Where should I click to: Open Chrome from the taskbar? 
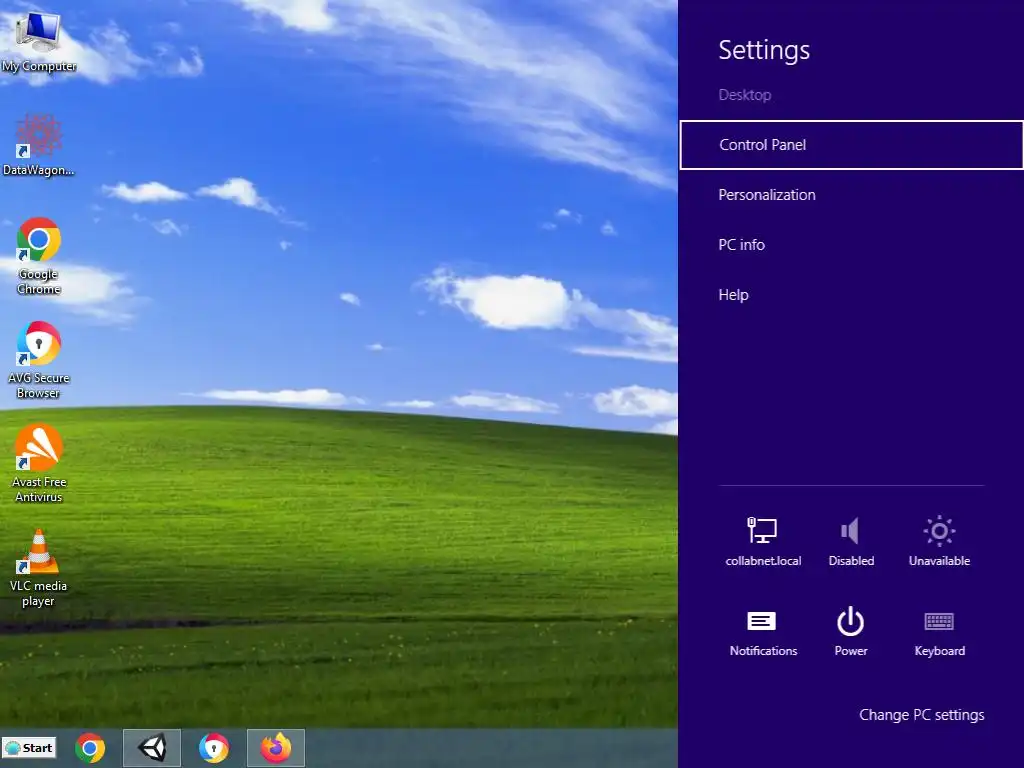90,748
